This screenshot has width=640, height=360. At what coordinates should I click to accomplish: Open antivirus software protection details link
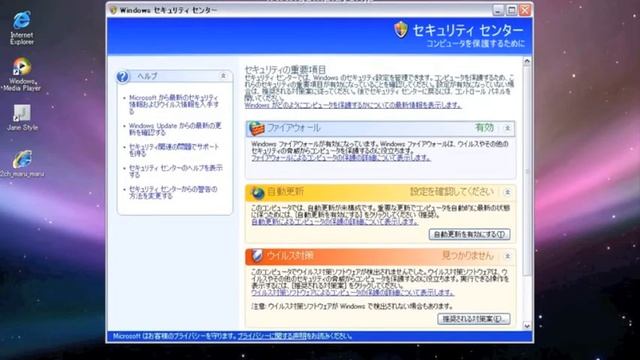click(x=353, y=293)
